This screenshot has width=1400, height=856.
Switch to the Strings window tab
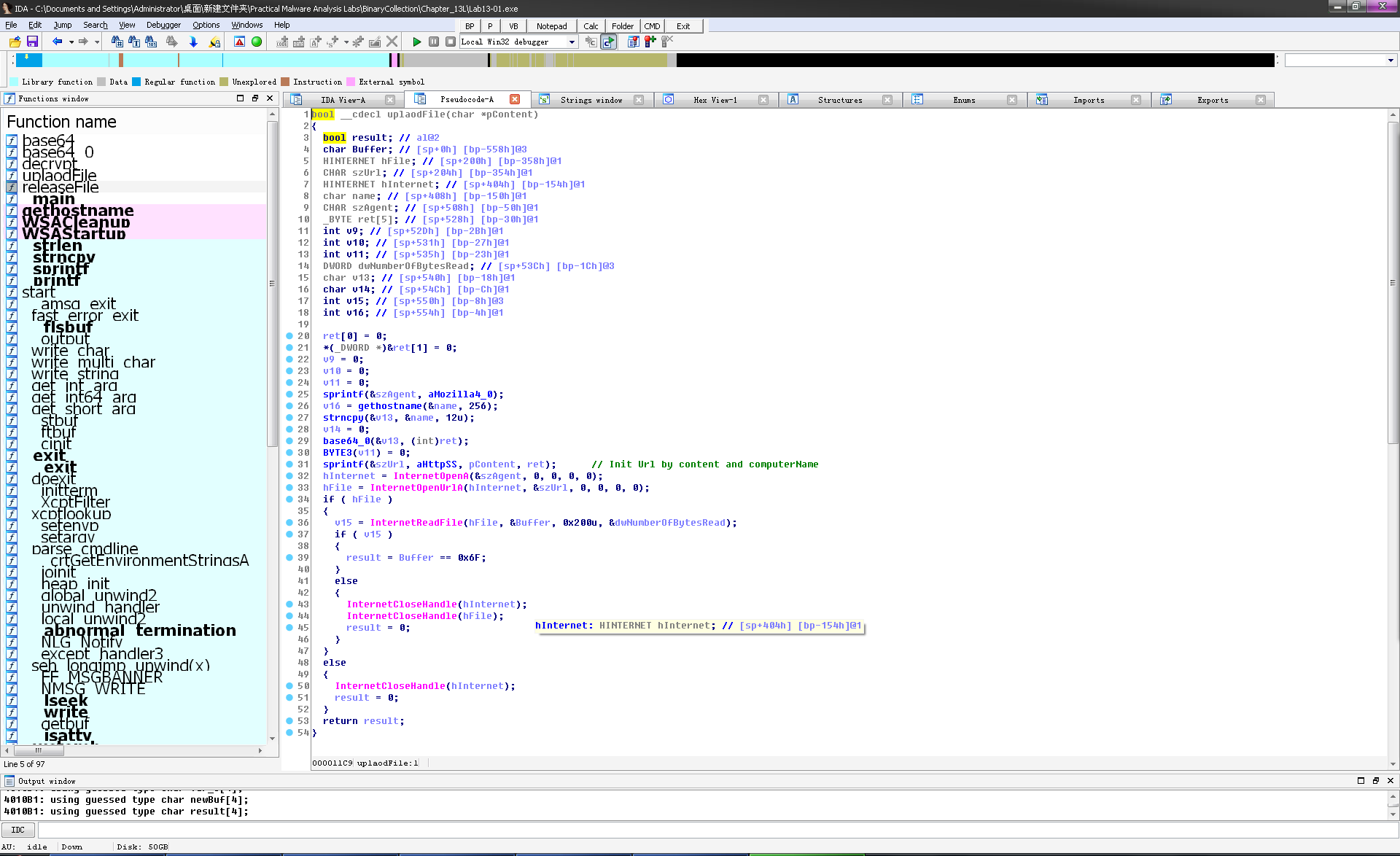click(591, 100)
